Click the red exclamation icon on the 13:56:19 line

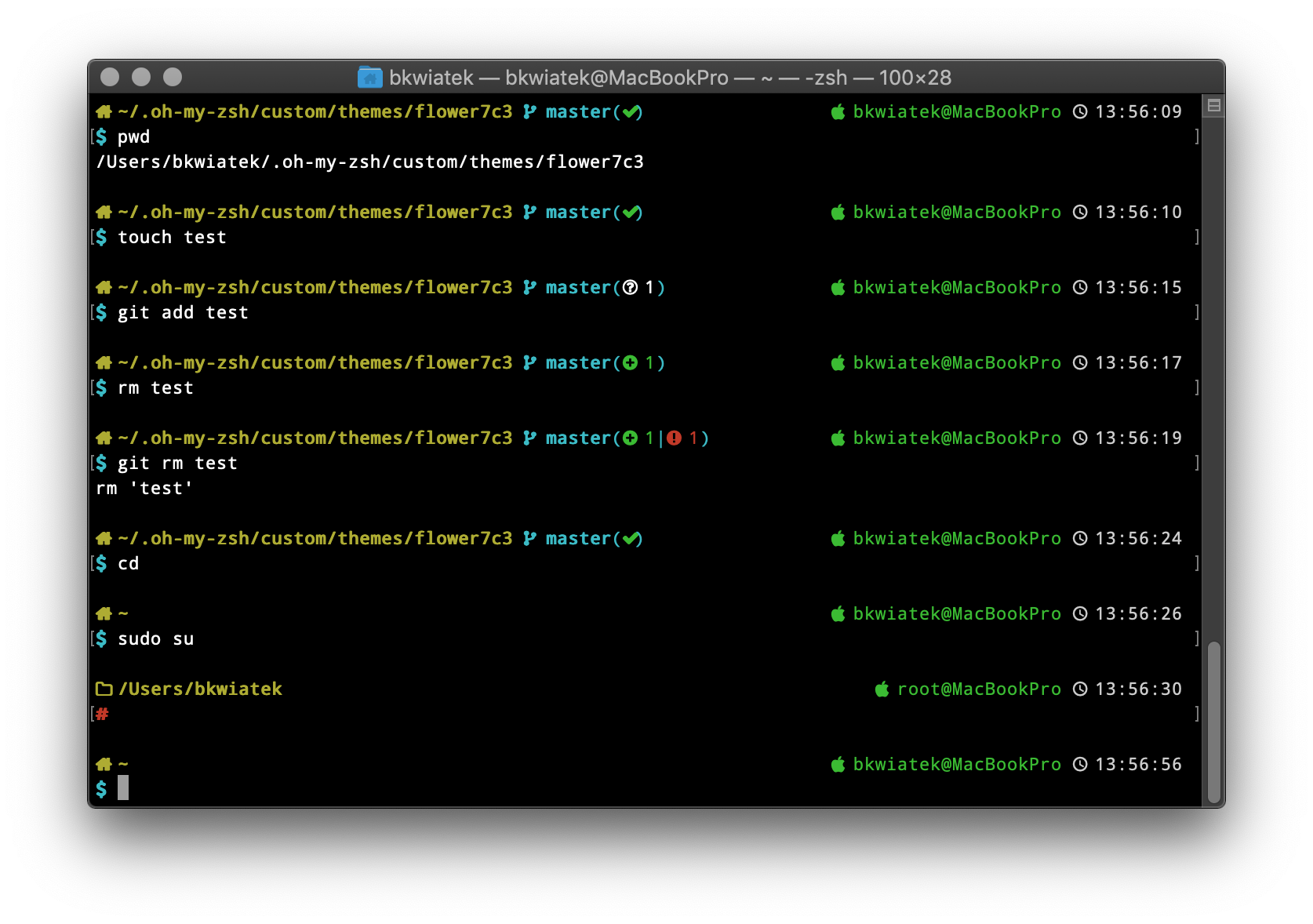pyautogui.click(x=674, y=438)
